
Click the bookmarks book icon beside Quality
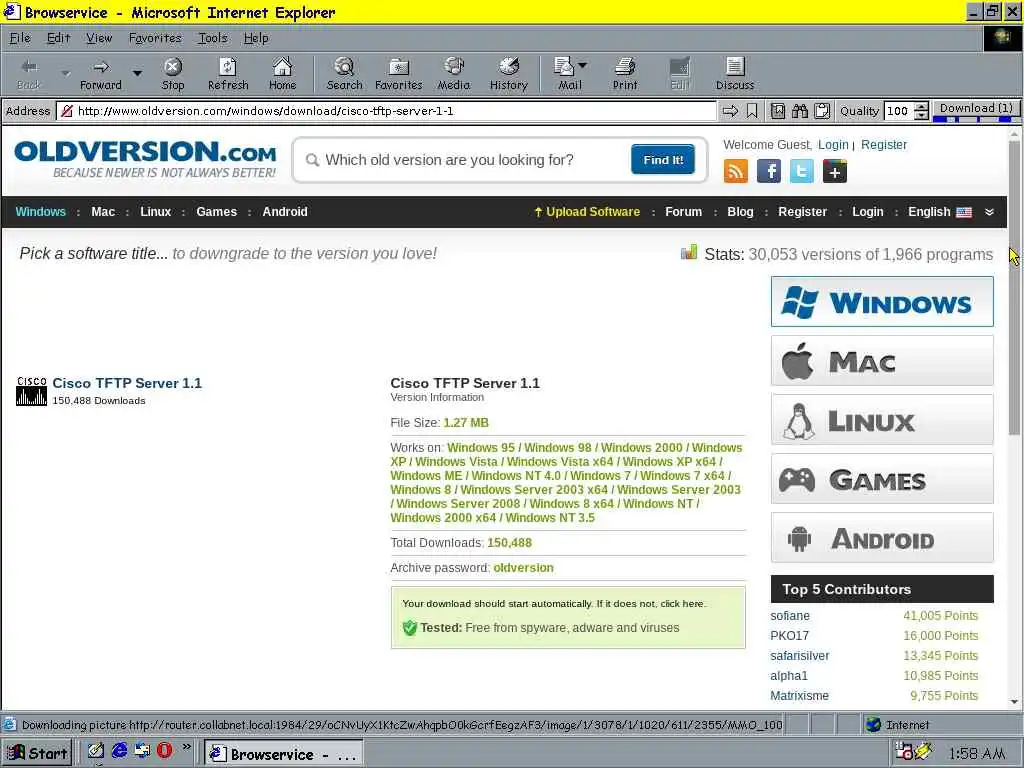pyautogui.click(x=778, y=111)
